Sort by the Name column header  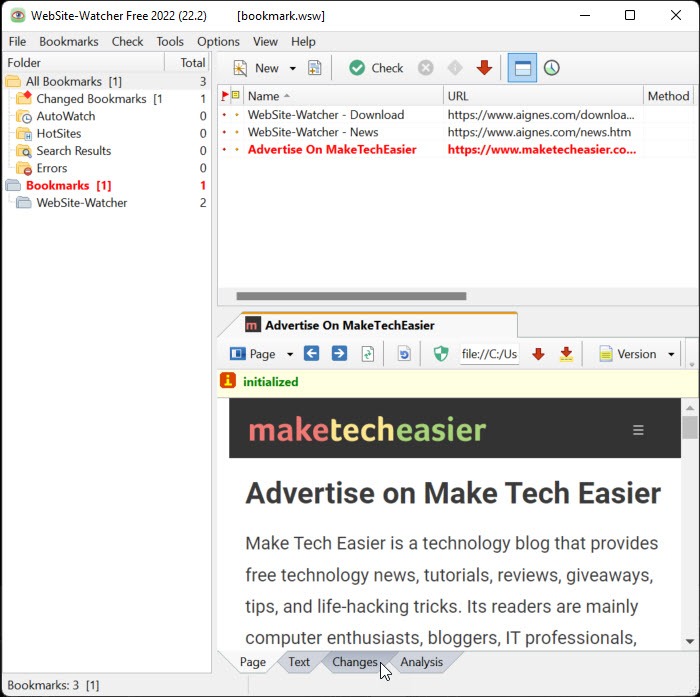tap(343, 96)
